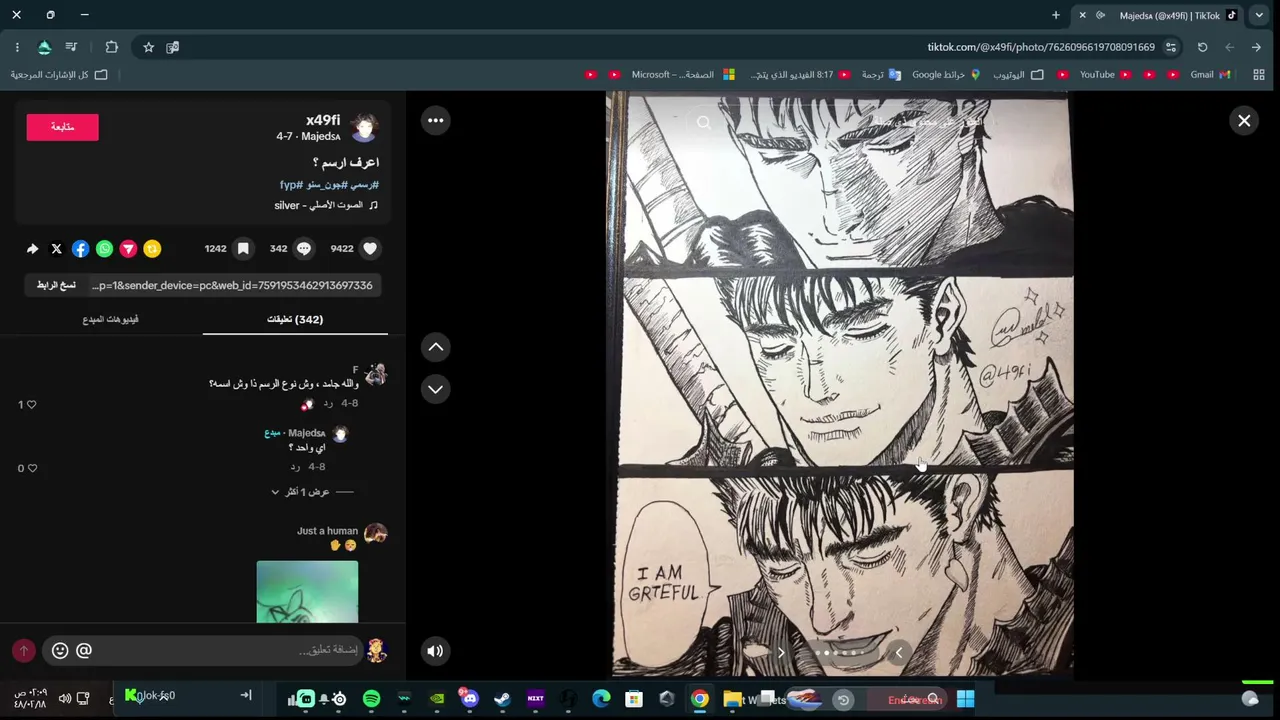The width and height of the screenshot is (1280, 720).
Task: Open the all bookmarks folder
Action: [59, 75]
